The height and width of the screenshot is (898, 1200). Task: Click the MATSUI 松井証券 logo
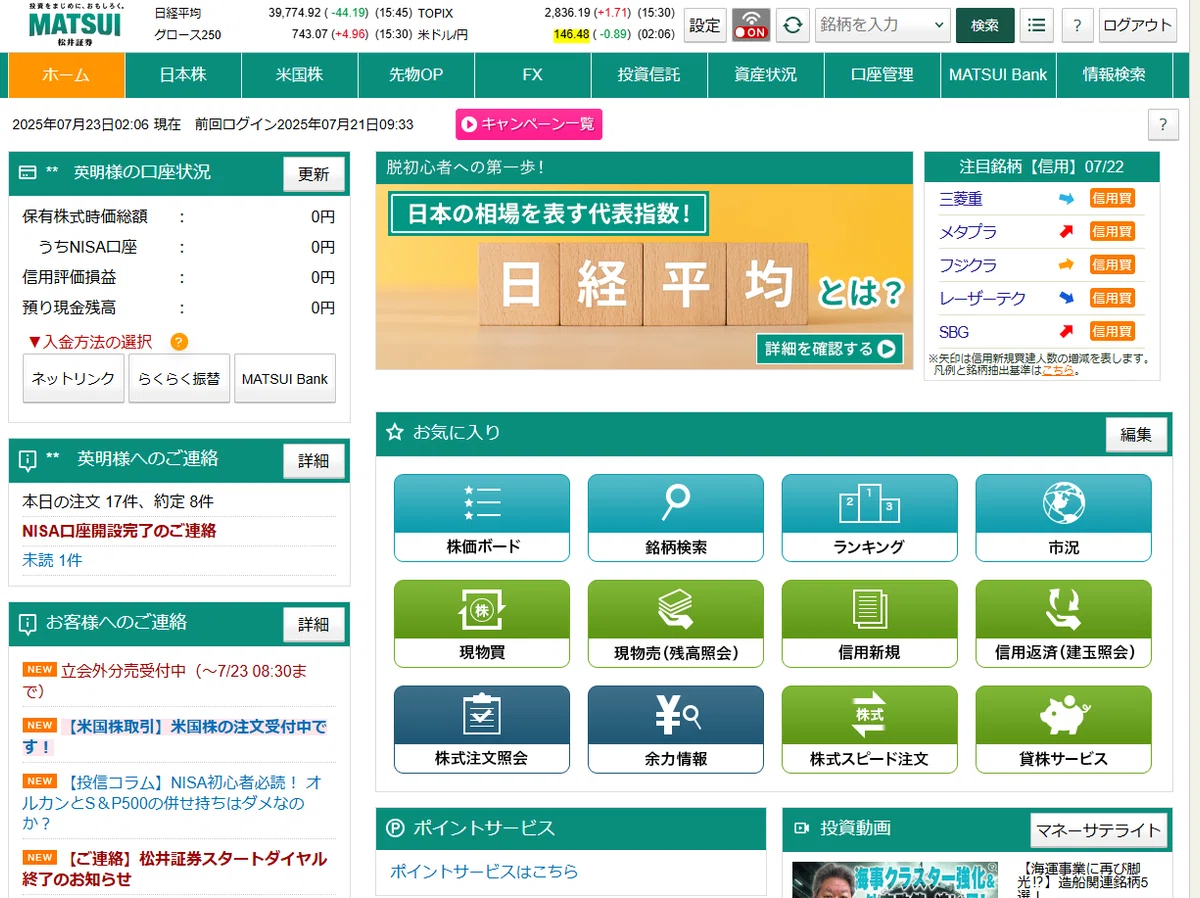pos(75,25)
